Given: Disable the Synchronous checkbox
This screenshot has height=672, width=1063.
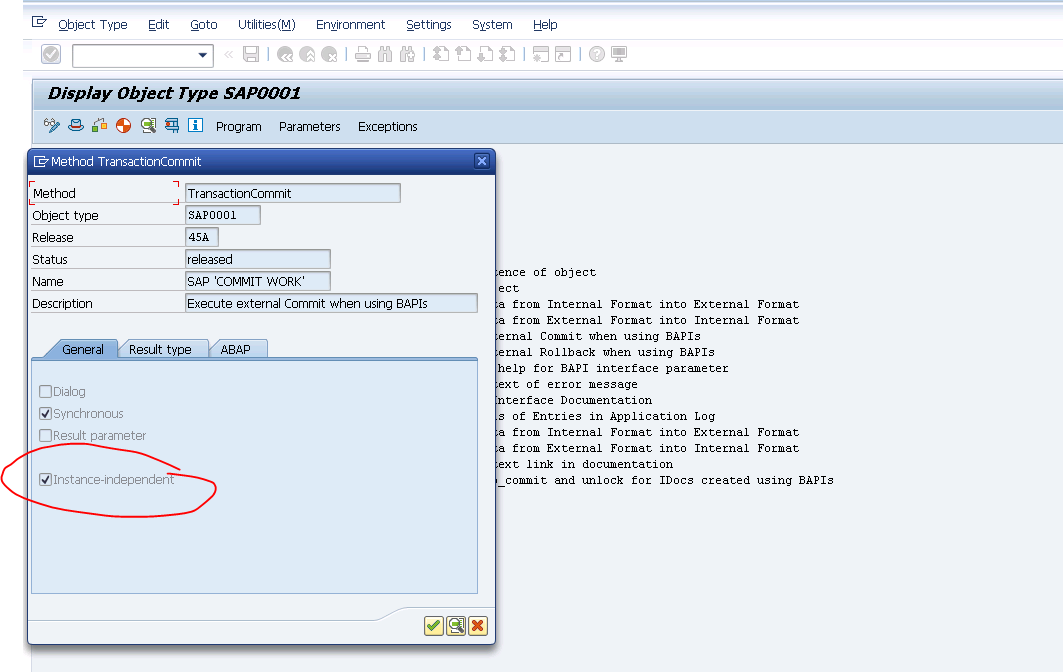Looking at the screenshot, I should click(x=45, y=413).
